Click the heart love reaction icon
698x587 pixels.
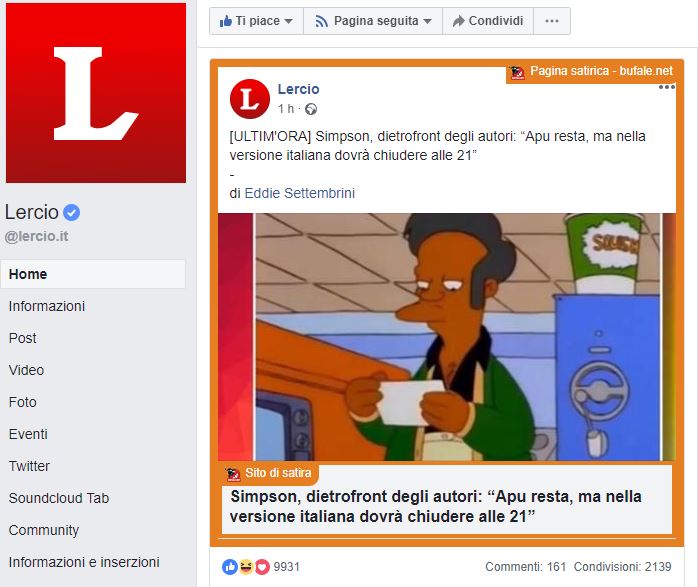262,567
